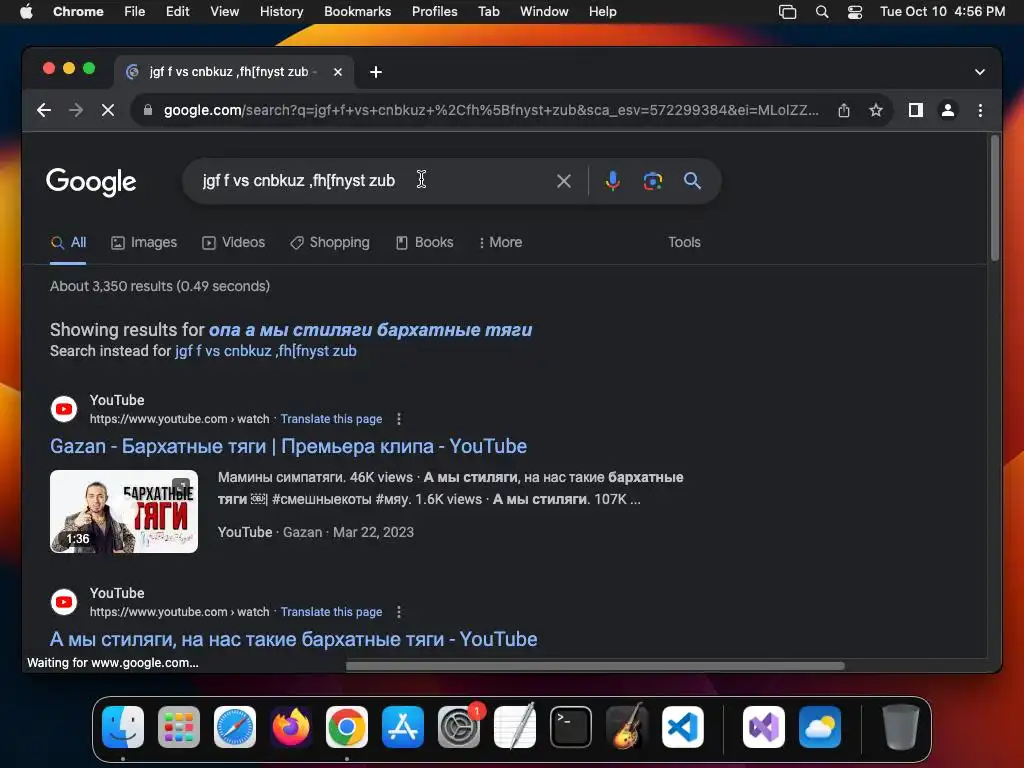Launch Visual Studio Code from Dock
Viewport: 1024px width, 768px height.
coord(682,727)
